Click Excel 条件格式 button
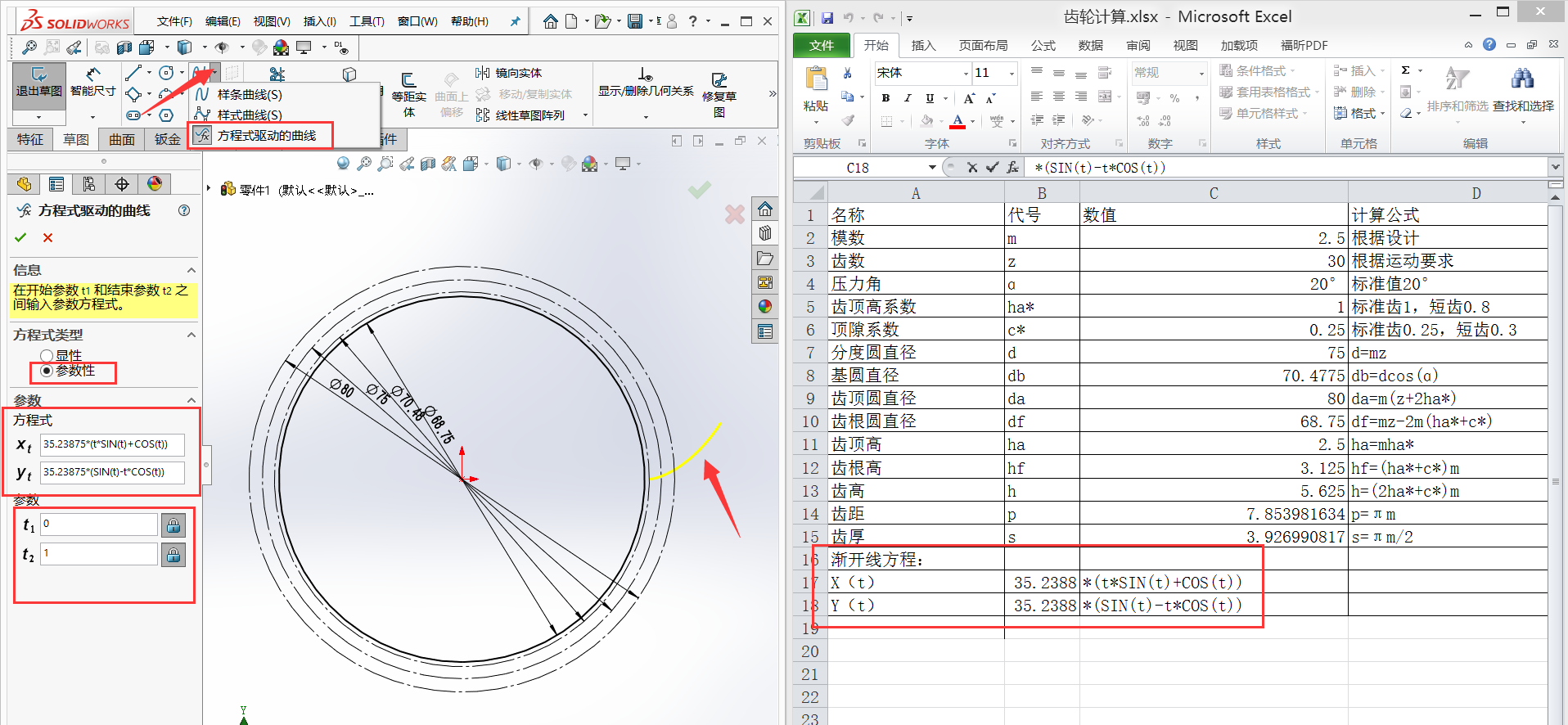Viewport: 1568px width, 725px height. [1257, 71]
